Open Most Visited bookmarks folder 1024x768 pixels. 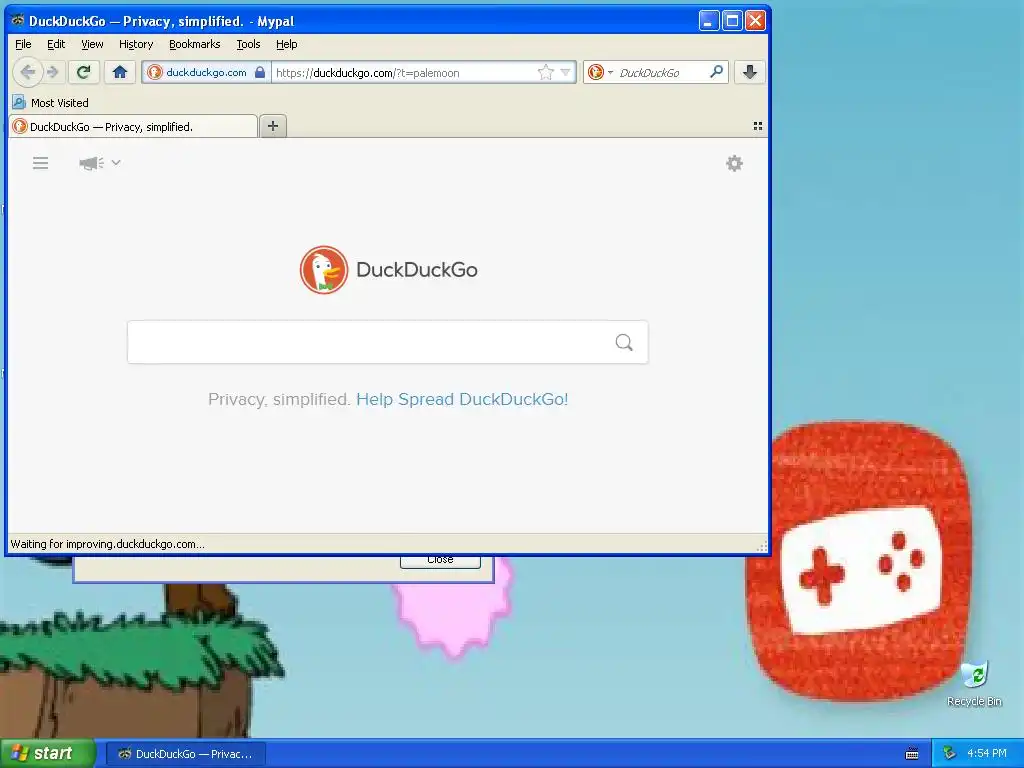click(x=50, y=103)
